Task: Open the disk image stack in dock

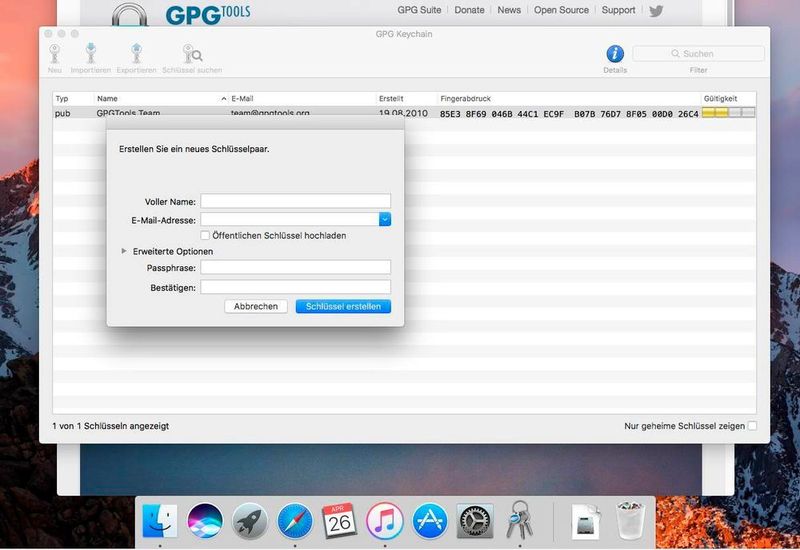Action: (586, 521)
